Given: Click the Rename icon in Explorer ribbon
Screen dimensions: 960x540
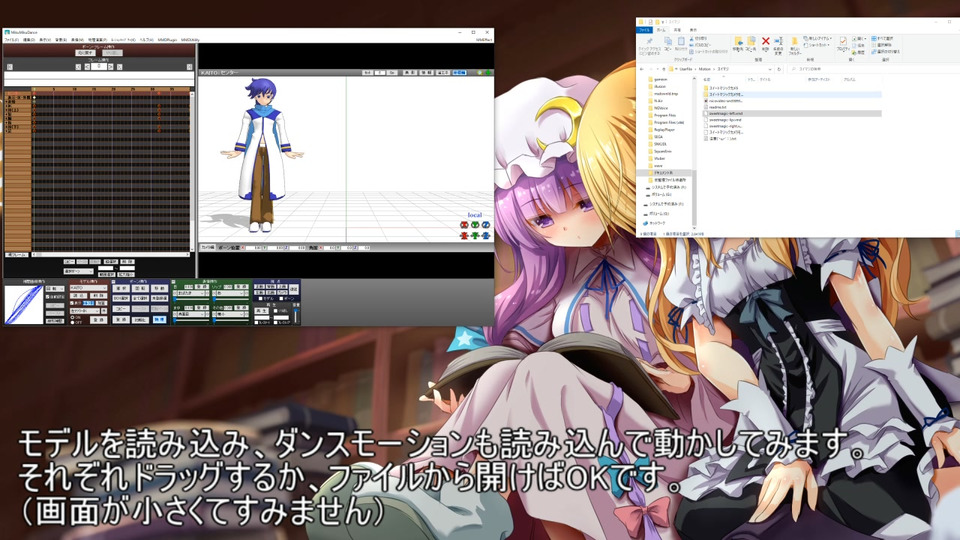Looking at the screenshot, I should (778, 41).
